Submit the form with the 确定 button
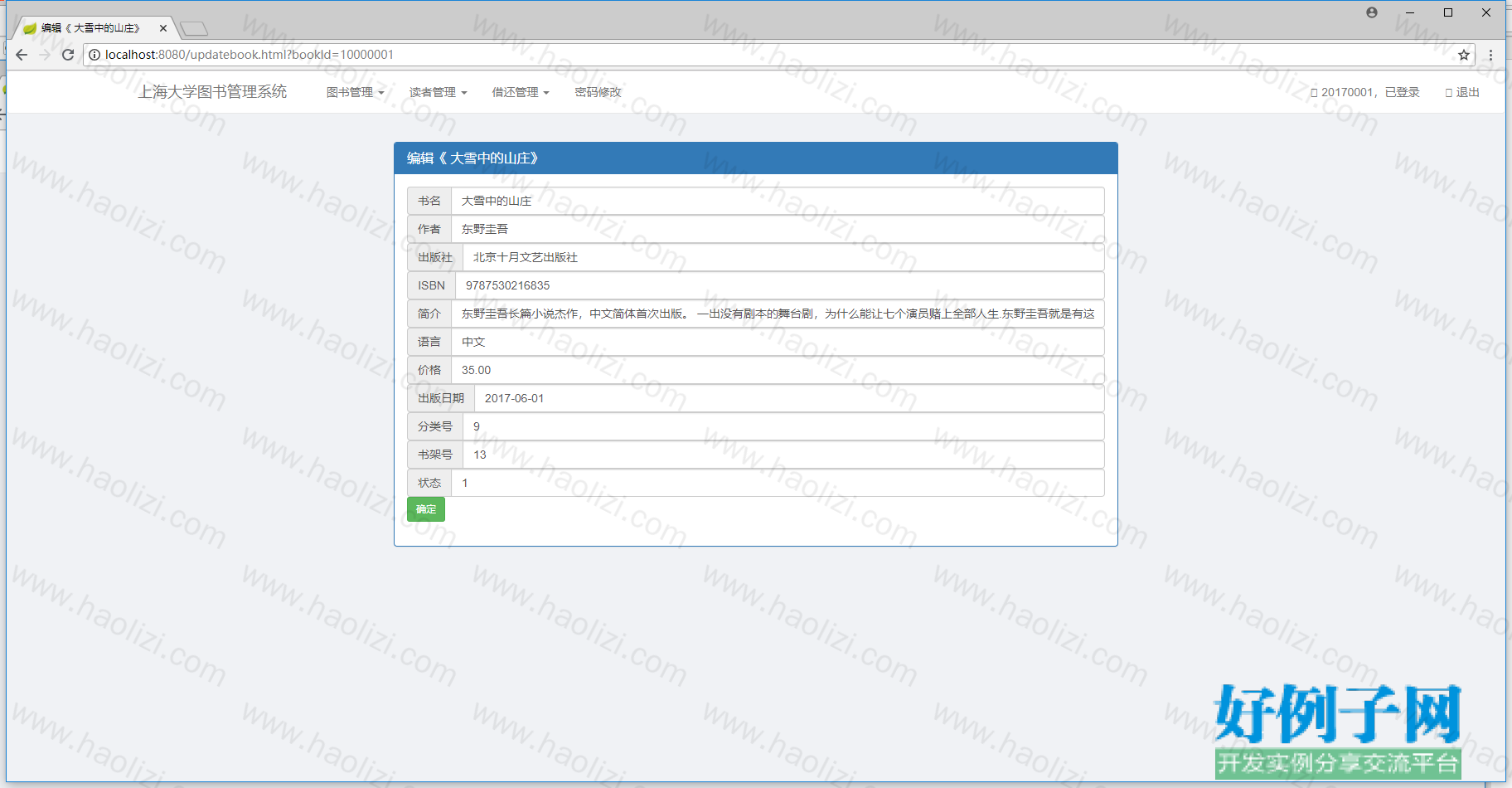Screen dimensions: 1512x788 426,509
